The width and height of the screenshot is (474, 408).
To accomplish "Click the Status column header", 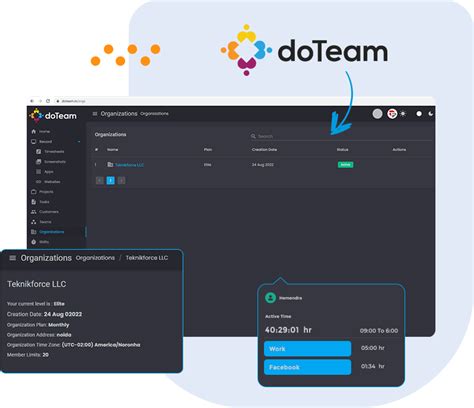I will click(x=342, y=149).
